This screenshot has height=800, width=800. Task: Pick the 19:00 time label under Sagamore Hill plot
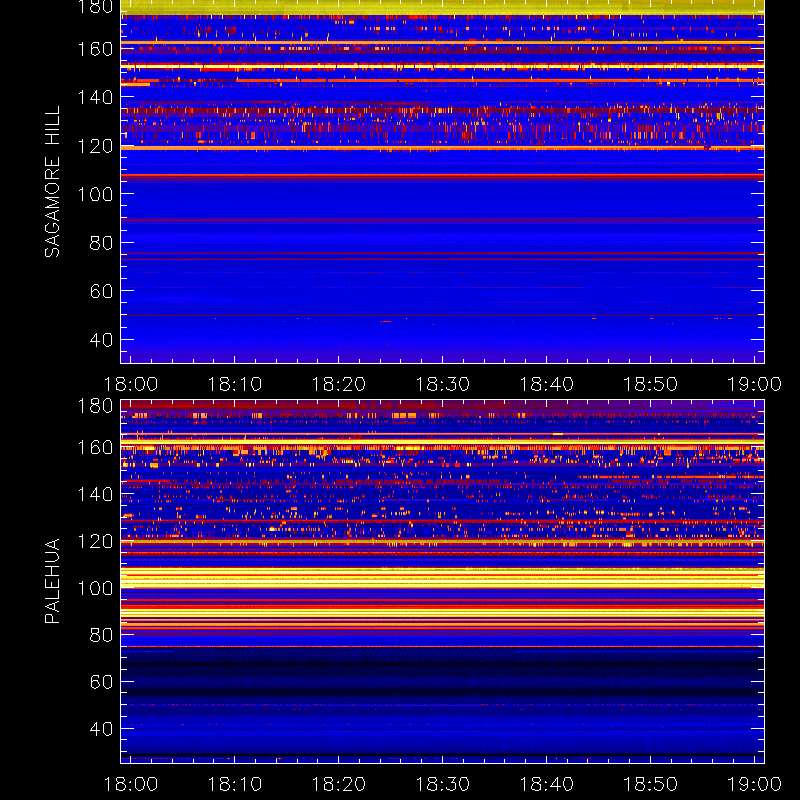pos(755,384)
